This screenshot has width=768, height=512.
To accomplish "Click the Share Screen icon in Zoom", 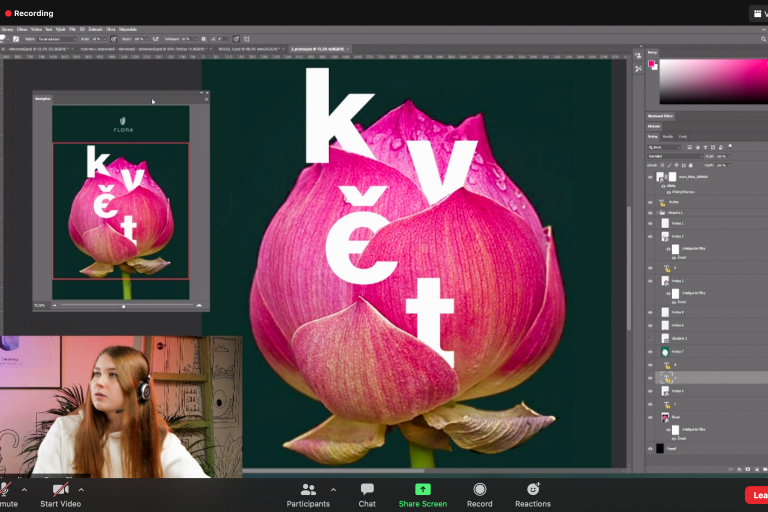I will point(422,489).
